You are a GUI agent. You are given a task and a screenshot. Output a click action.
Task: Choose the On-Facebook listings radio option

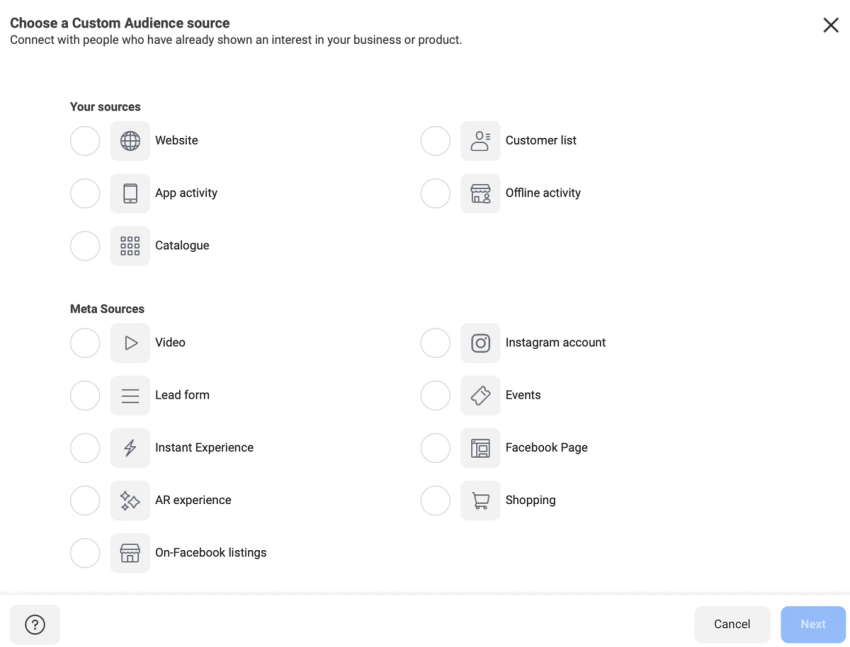85,553
